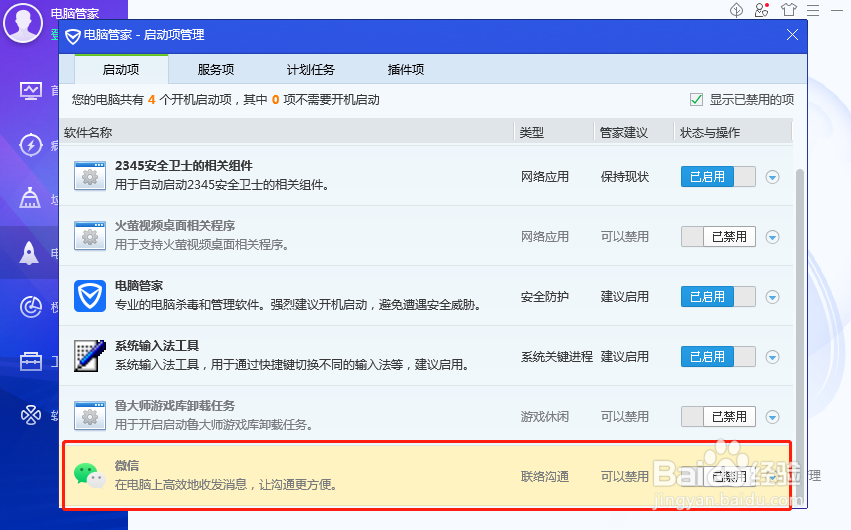Open the monitor home icon in sidebar
The height and width of the screenshot is (530, 851).
(30, 91)
